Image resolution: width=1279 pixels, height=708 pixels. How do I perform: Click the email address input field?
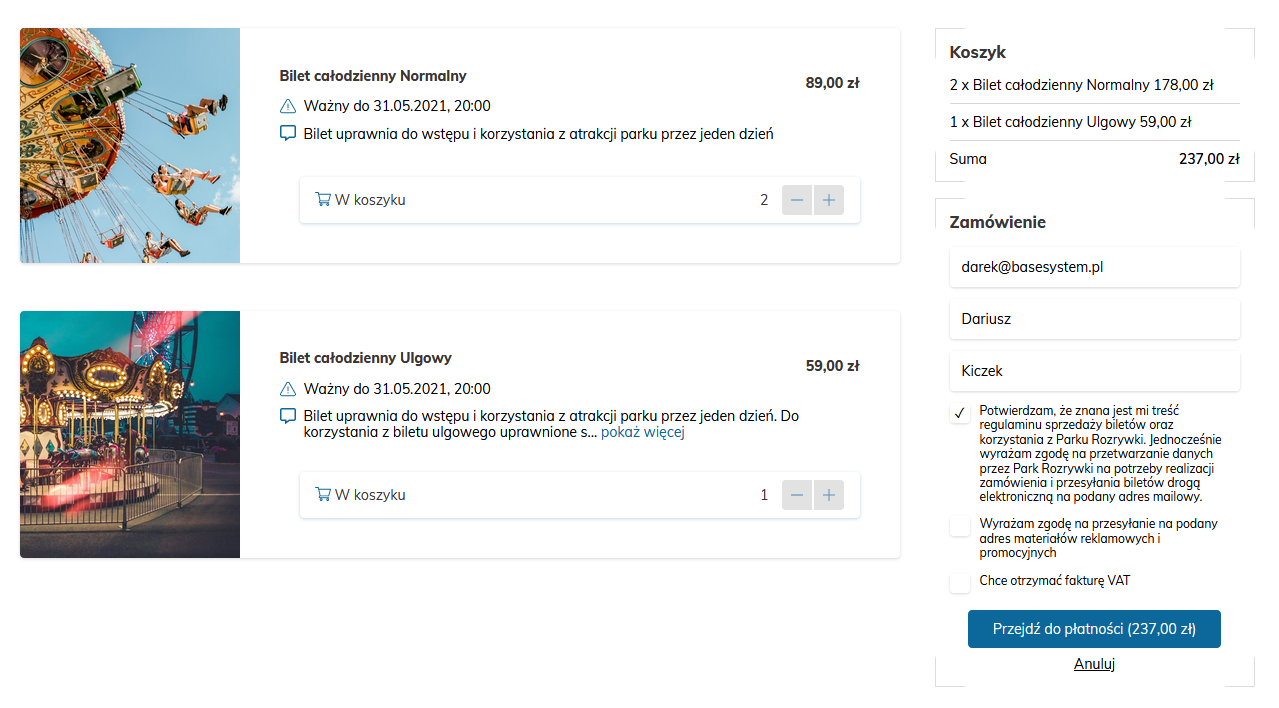pyautogui.click(x=1094, y=267)
